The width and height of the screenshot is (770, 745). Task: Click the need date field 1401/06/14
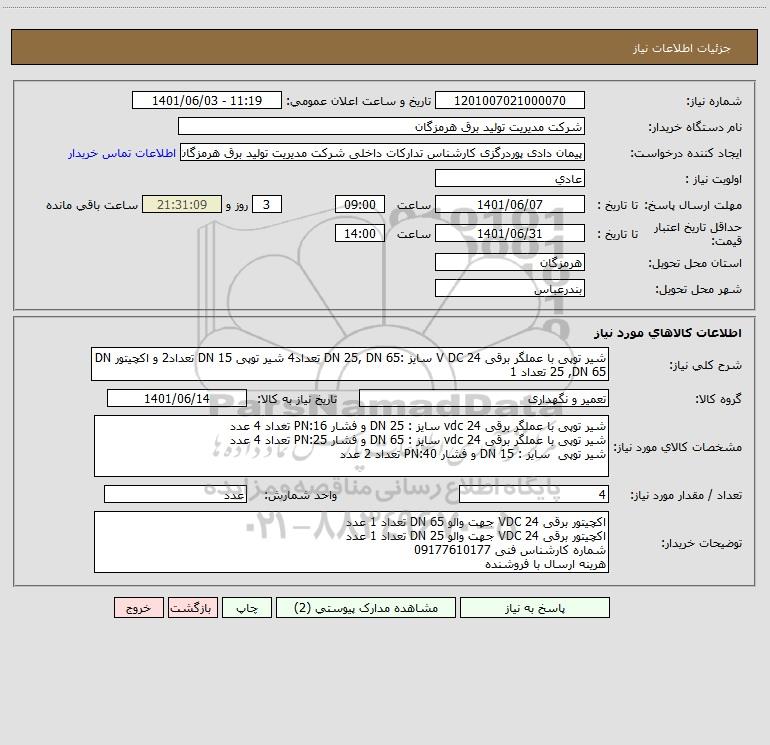177,398
